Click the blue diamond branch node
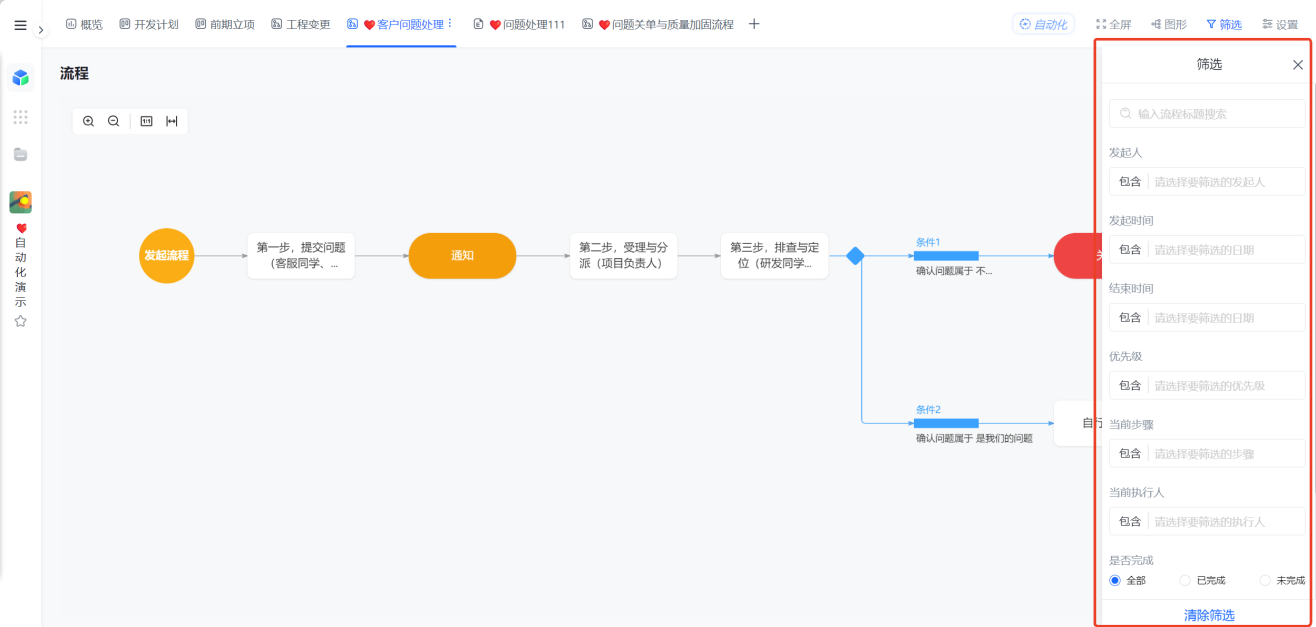The image size is (1316, 627). (x=855, y=256)
